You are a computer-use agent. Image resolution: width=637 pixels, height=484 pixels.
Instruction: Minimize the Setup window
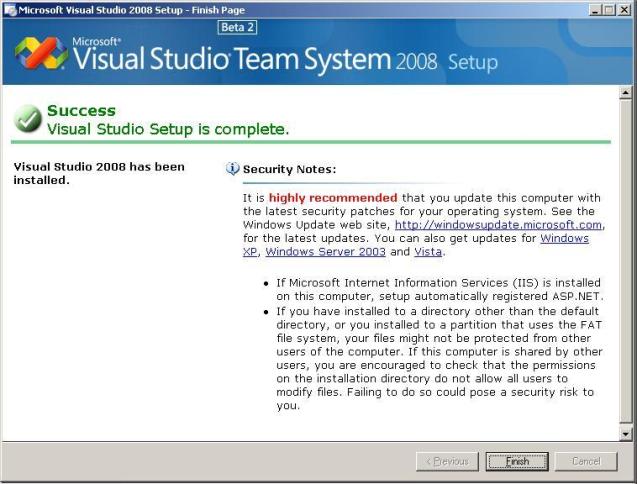pos(596,9)
